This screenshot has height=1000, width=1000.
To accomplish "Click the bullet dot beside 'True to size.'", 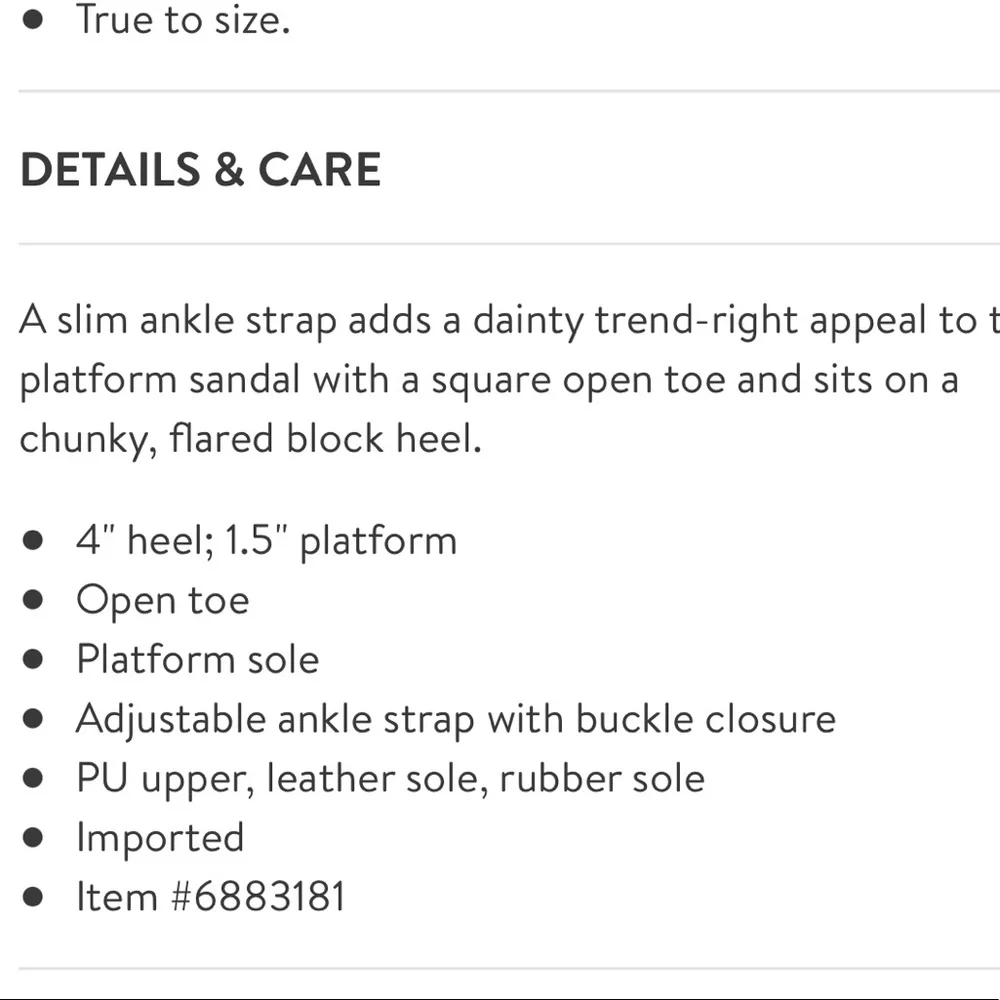I will click(x=33, y=19).
